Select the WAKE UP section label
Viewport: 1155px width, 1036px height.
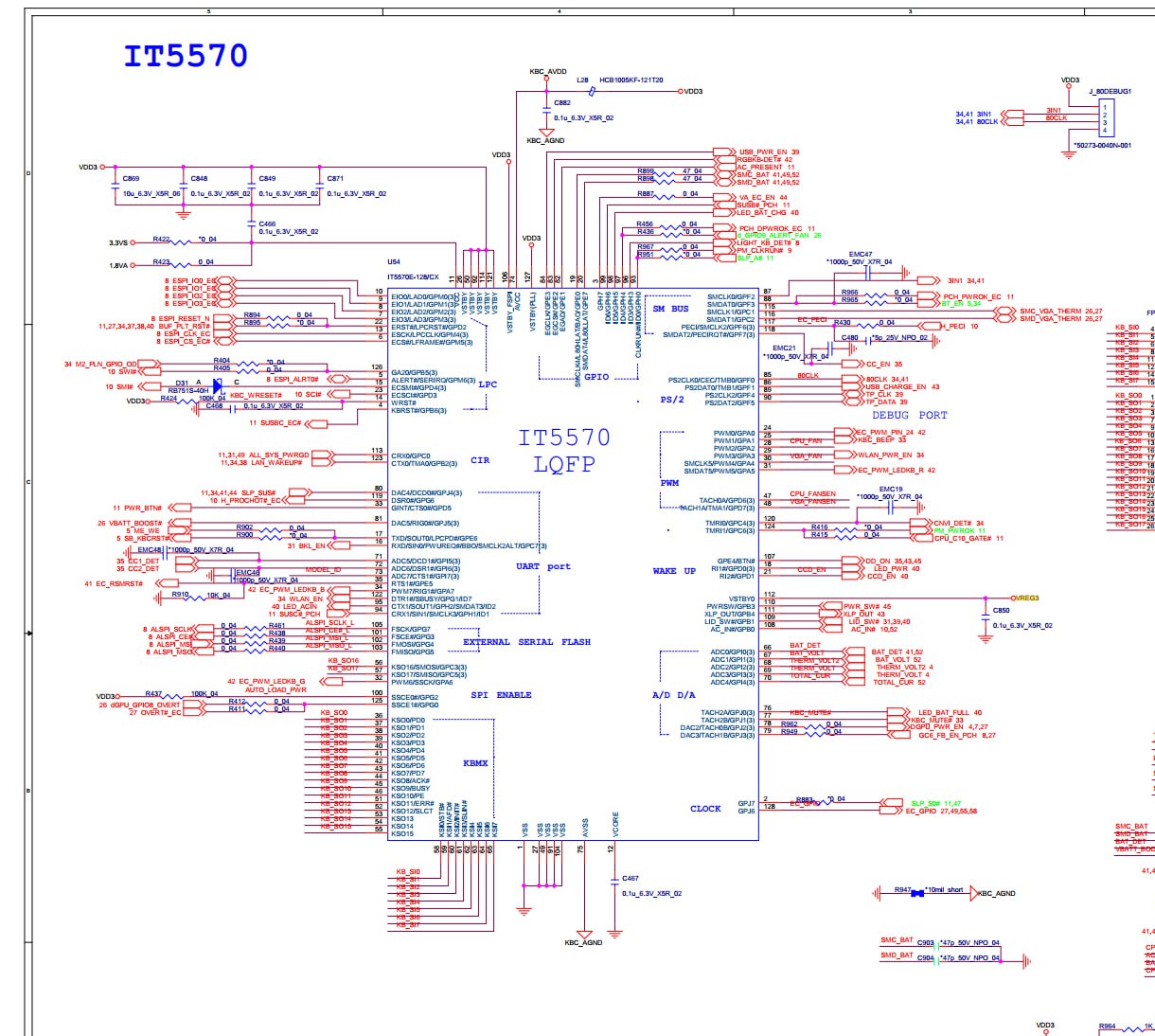[674, 571]
